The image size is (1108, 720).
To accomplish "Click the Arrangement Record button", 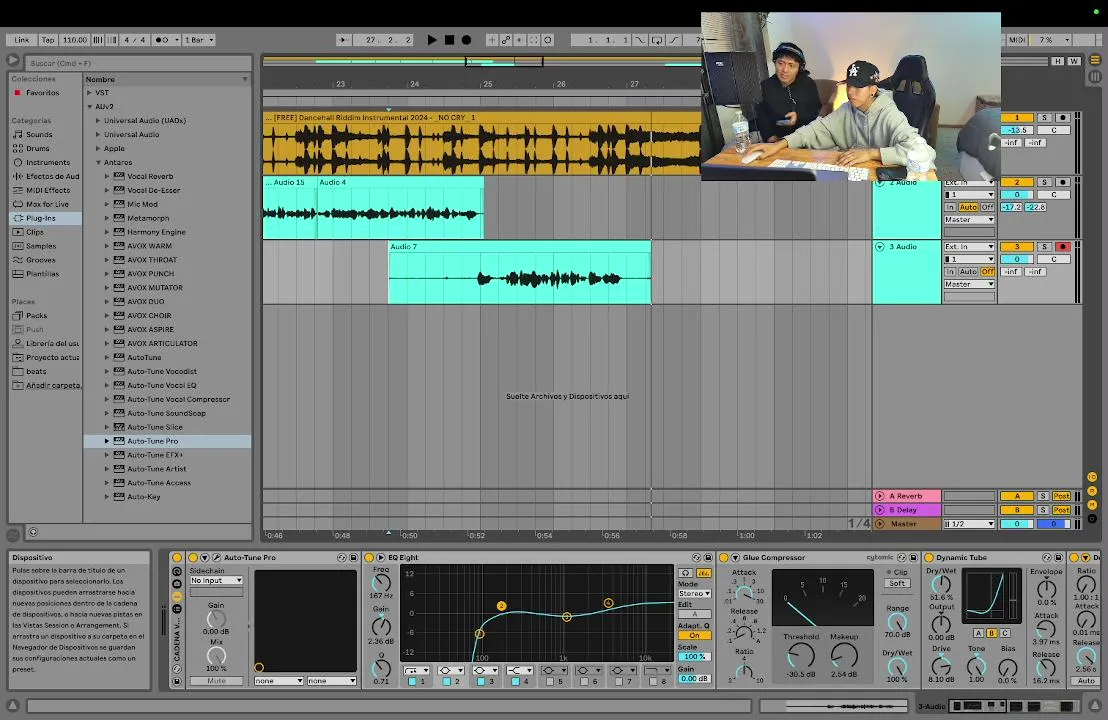I will [x=466, y=40].
